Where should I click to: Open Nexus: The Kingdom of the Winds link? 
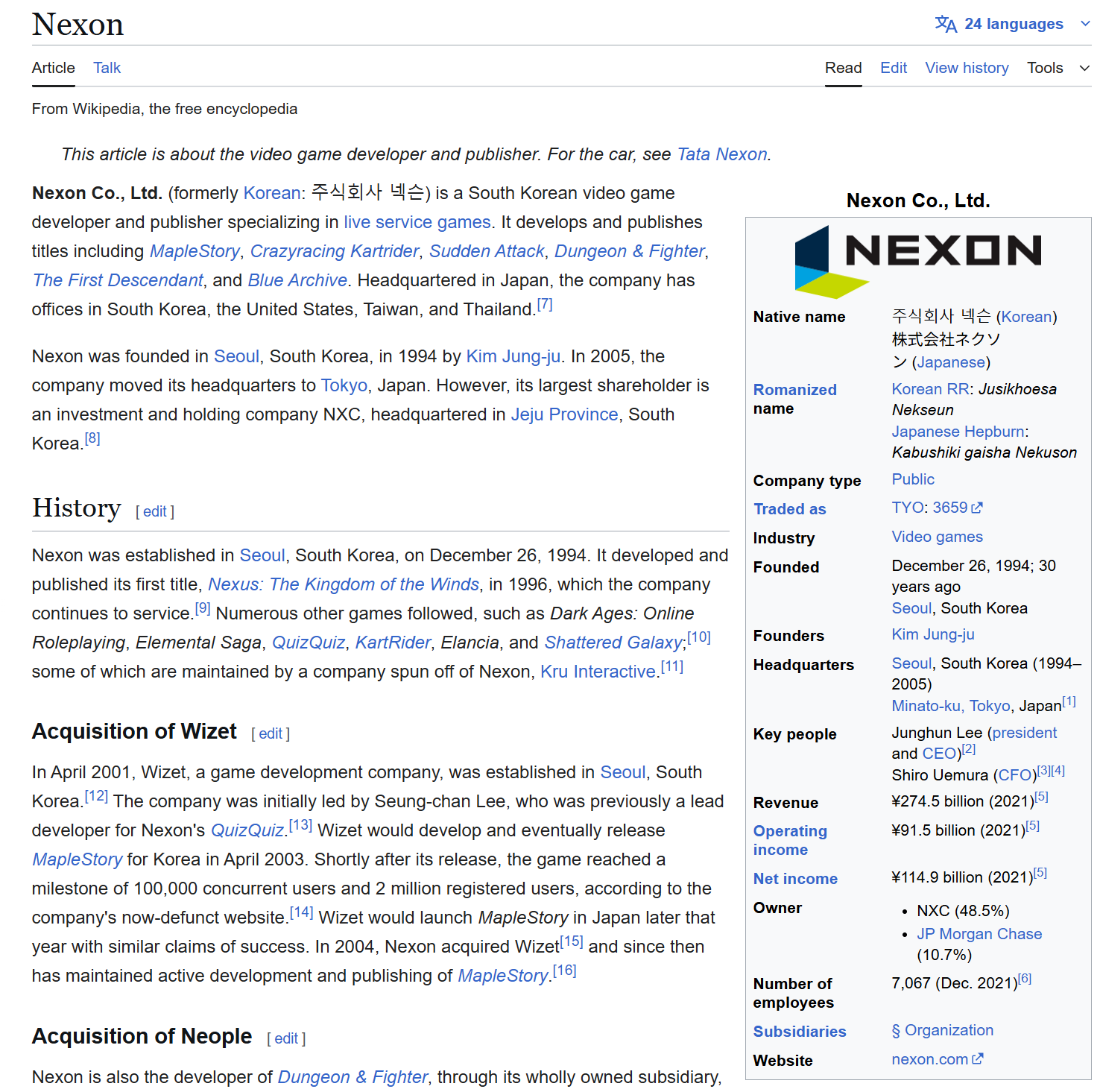(x=344, y=584)
